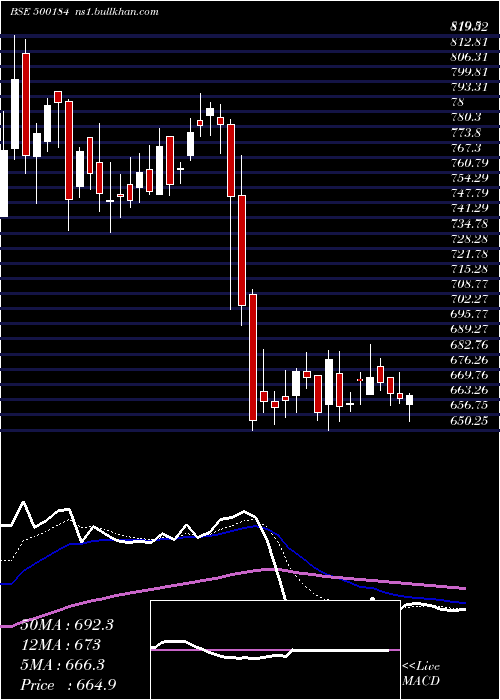Viewport: 500px width, 700px height.
Task: Click the 663.26 price level label
Action: [x=470, y=391]
